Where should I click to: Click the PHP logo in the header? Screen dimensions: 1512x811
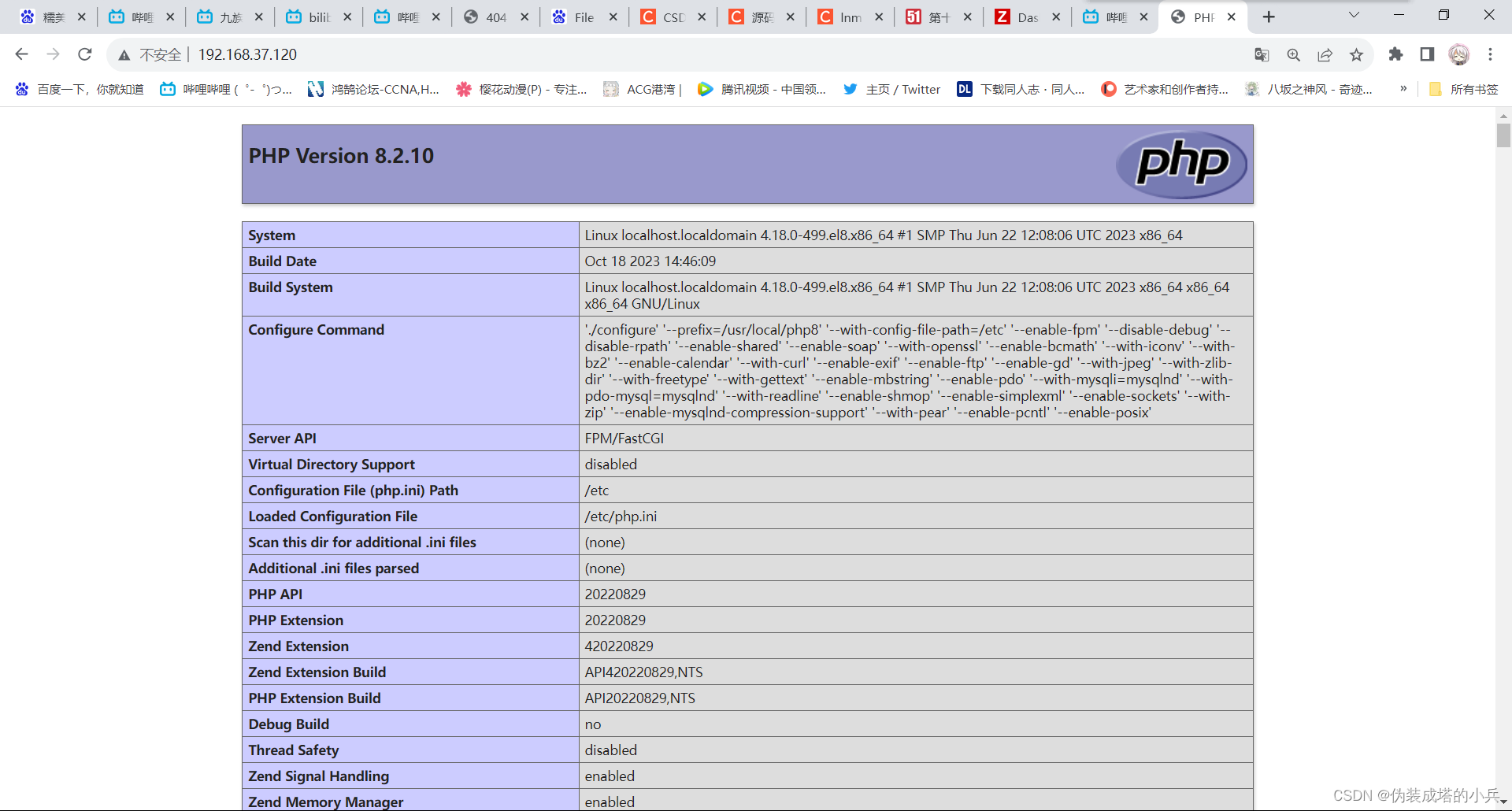[x=1181, y=164]
